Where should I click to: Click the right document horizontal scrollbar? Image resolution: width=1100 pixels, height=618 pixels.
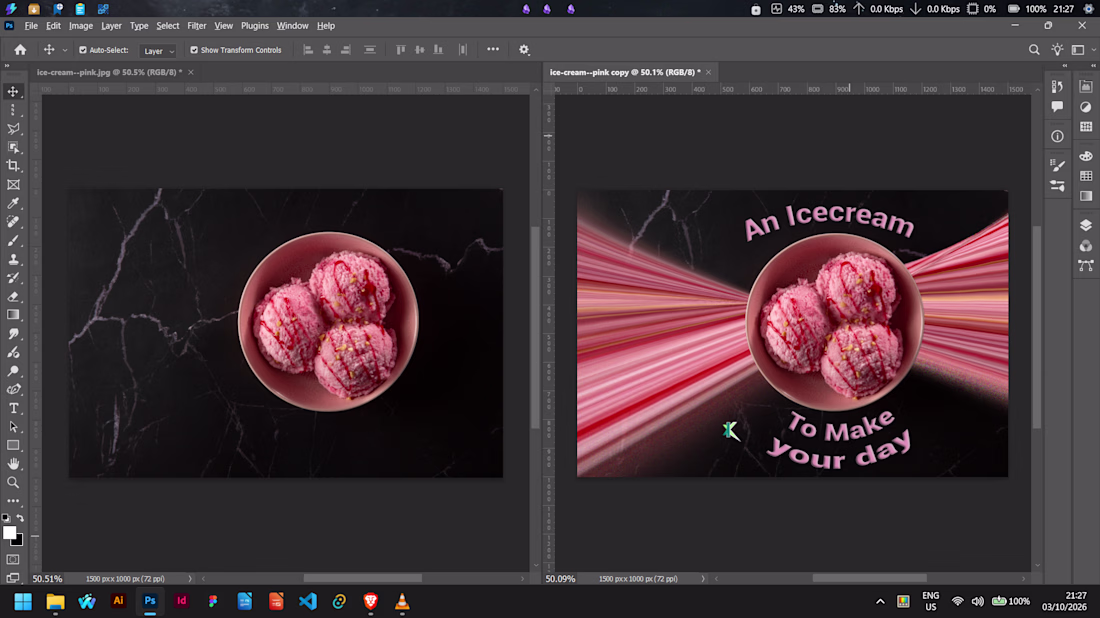click(870, 579)
